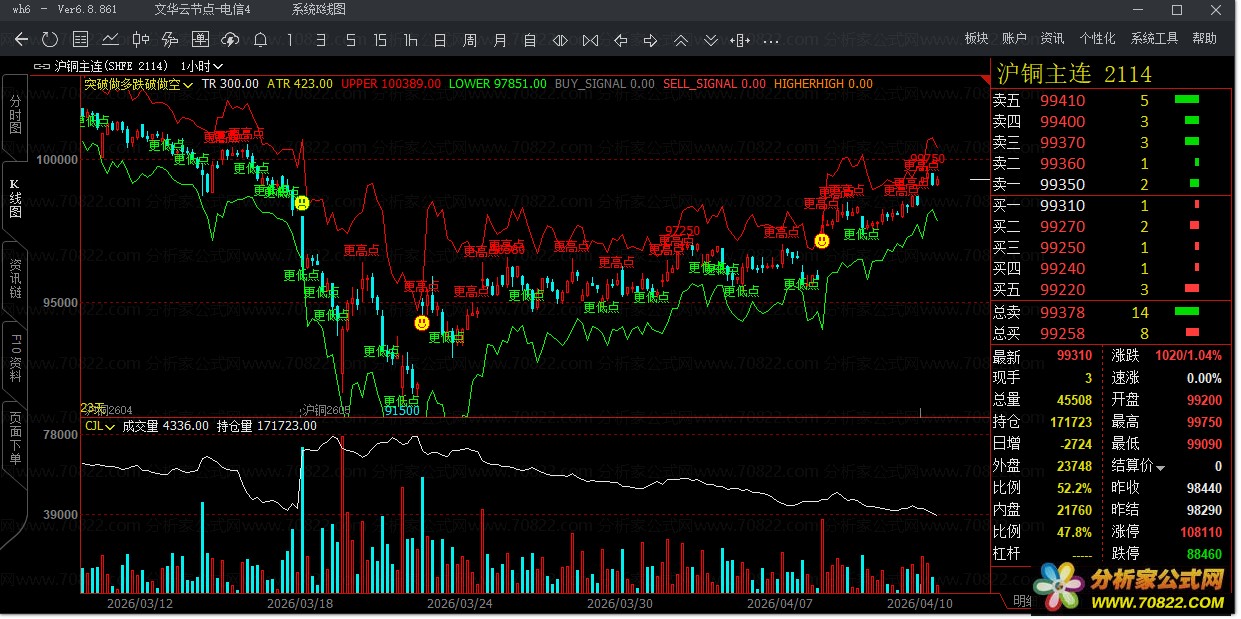Open the 系统工具 menu
The height and width of the screenshot is (619, 1241).
tap(1154, 39)
